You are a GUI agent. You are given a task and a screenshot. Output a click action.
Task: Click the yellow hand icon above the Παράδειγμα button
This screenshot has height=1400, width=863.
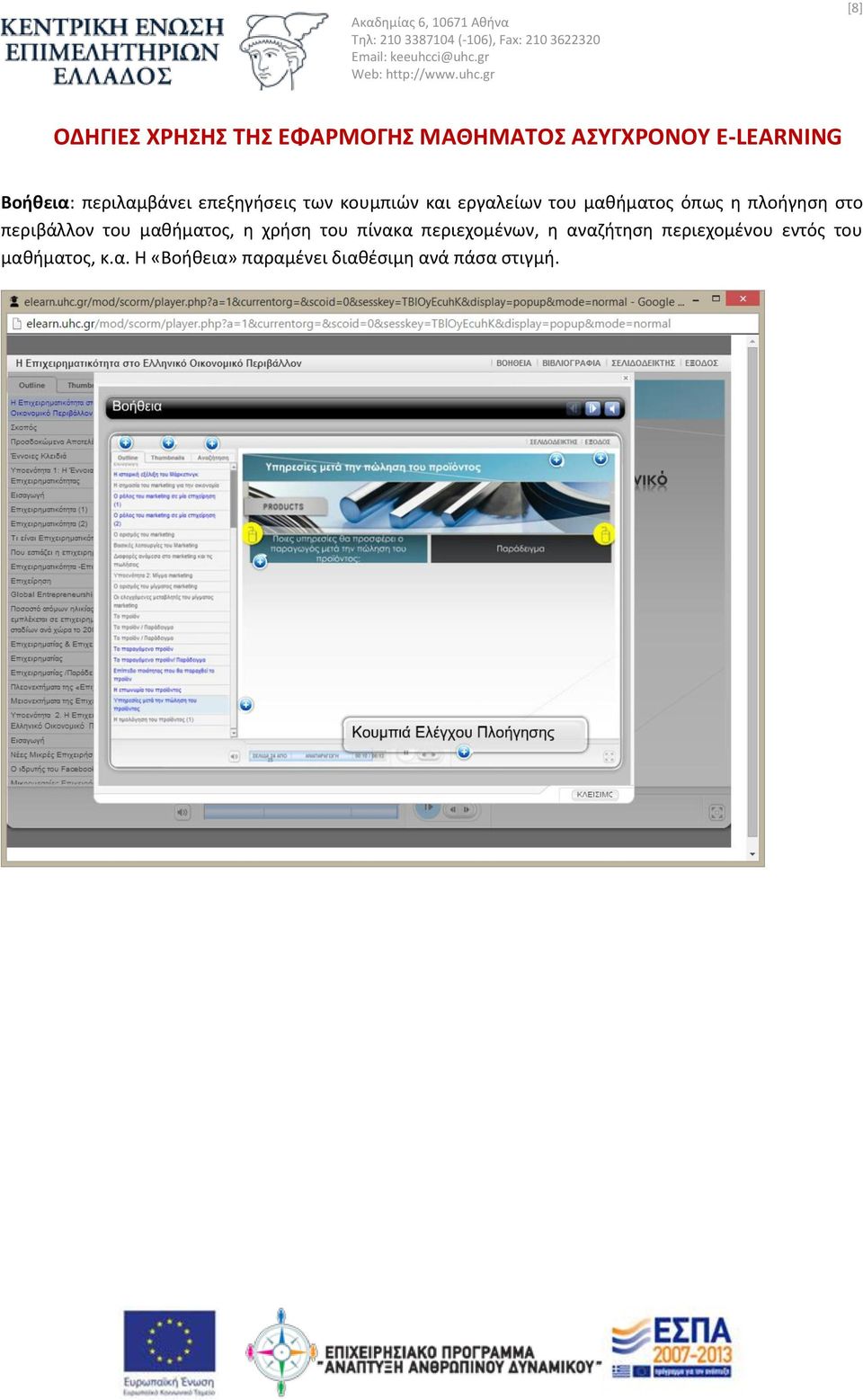[x=604, y=534]
